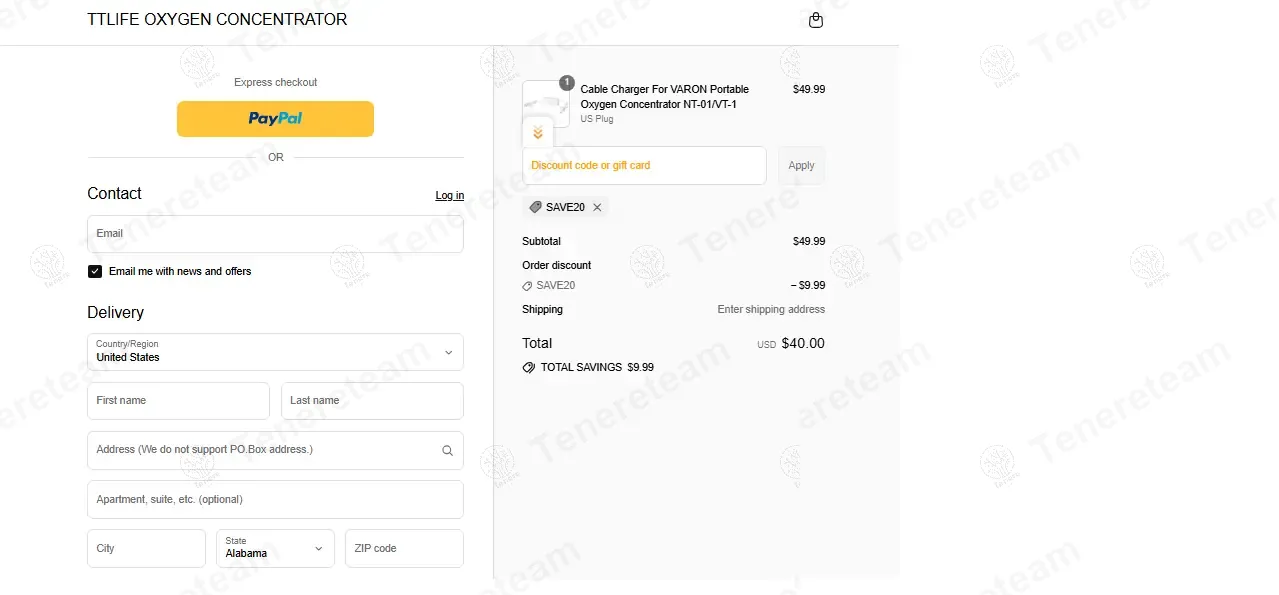
Task: Click the total savings tag icon
Action: click(529, 367)
